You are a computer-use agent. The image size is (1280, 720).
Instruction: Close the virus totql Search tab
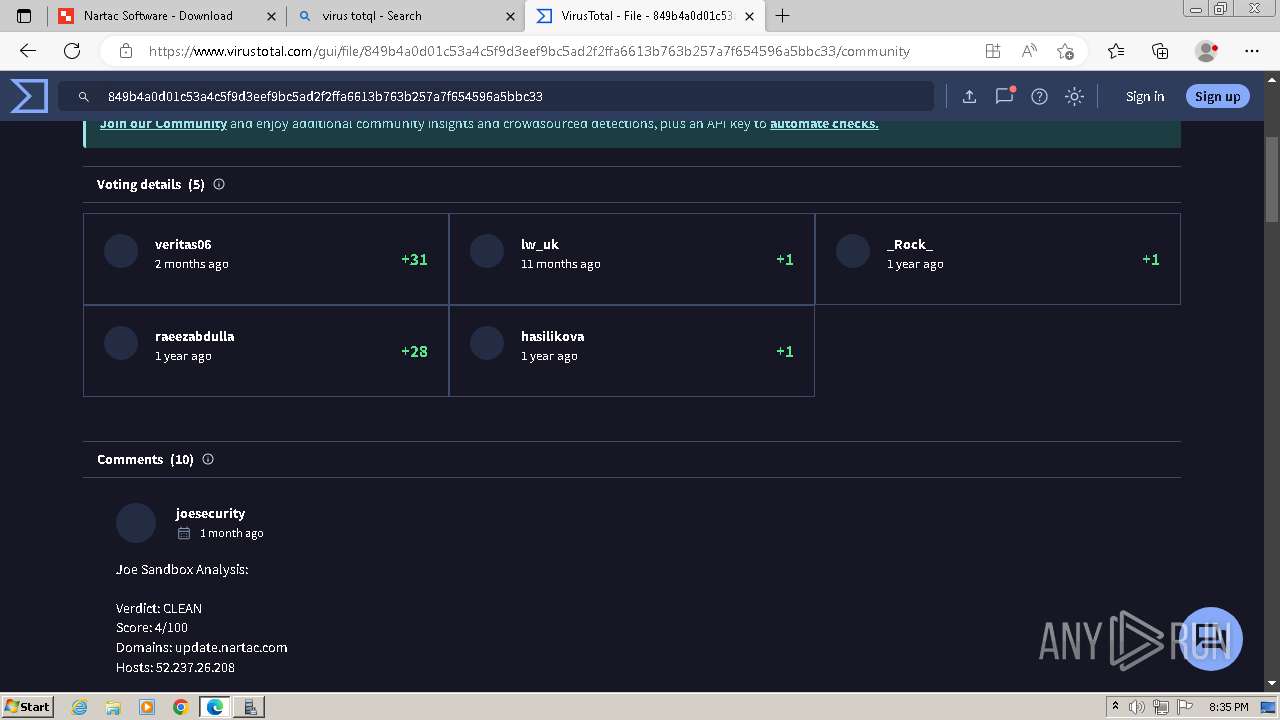(x=510, y=16)
